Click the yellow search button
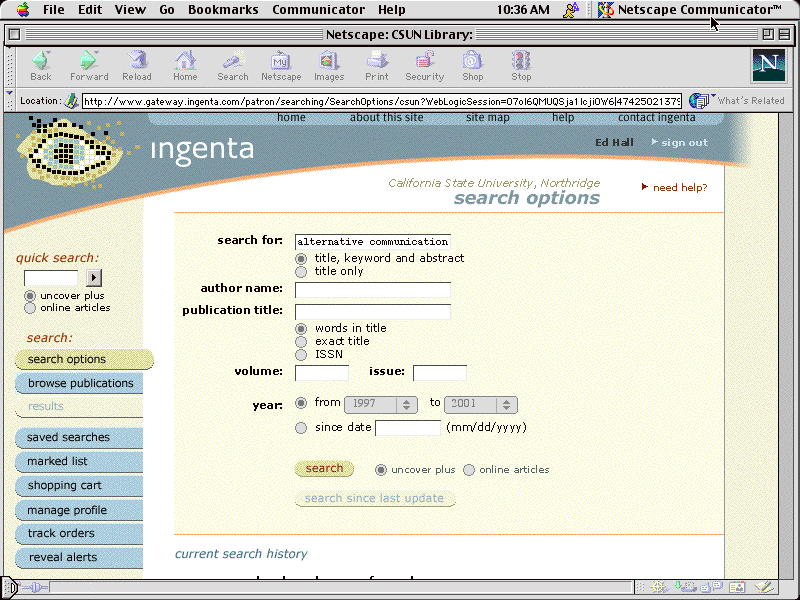The height and width of the screenshot is (600, 800). click(x=324, y=469)
